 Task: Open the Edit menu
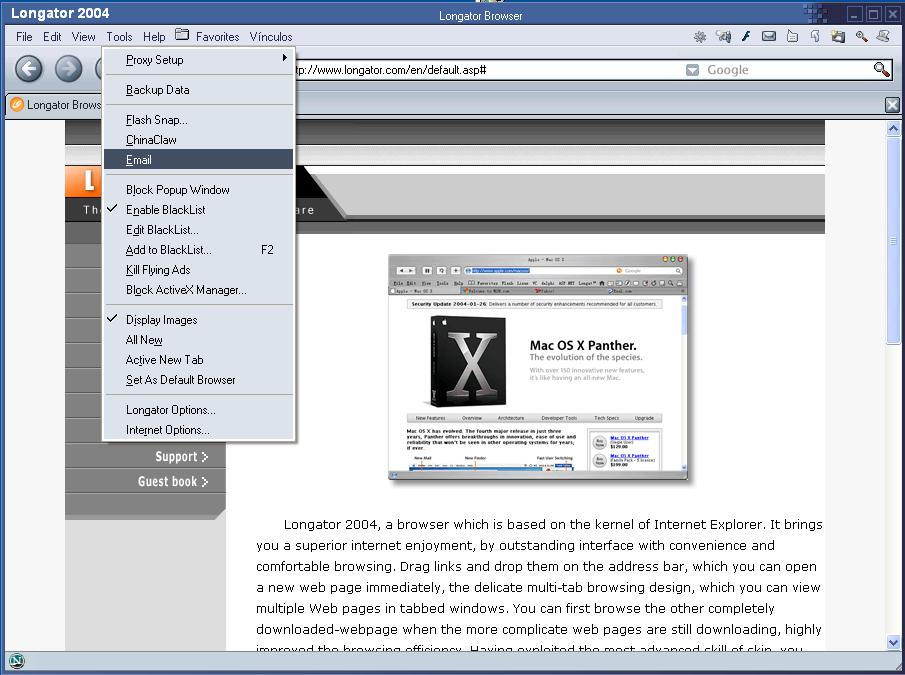click(52, 37)
